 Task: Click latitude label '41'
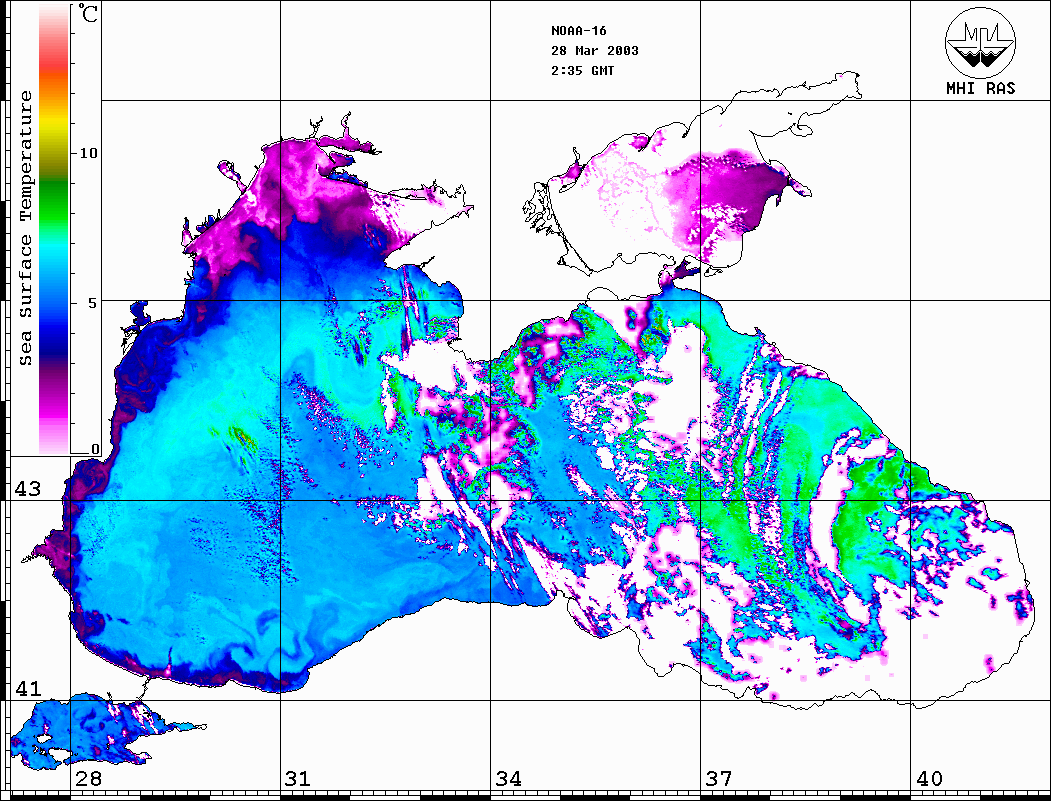pos(27,688)
